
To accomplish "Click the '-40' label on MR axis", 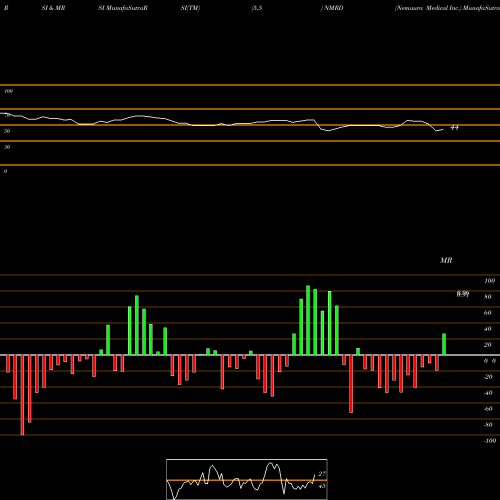I will (488, 393).
